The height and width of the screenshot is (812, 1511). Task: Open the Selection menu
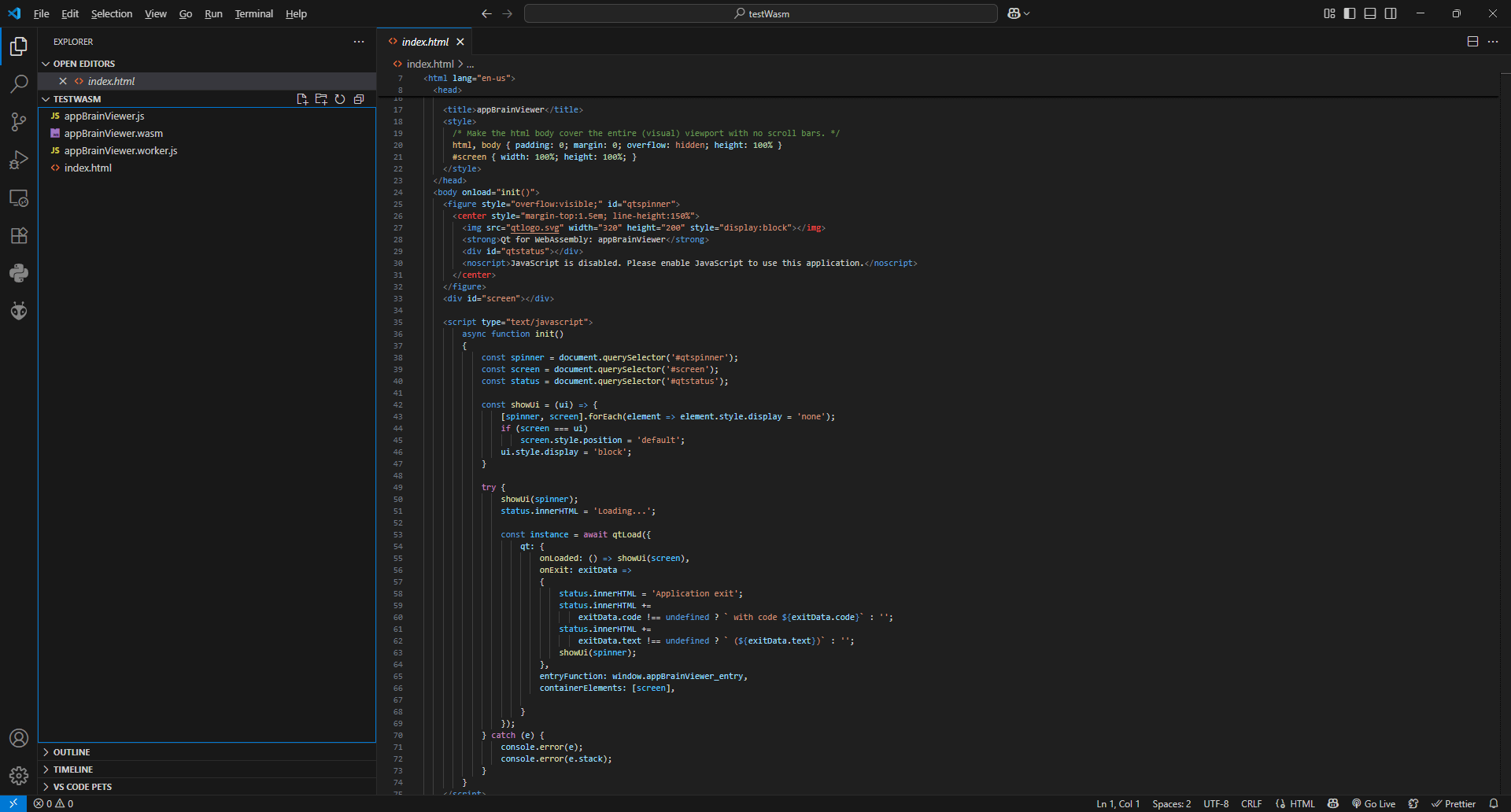point(112,13)
